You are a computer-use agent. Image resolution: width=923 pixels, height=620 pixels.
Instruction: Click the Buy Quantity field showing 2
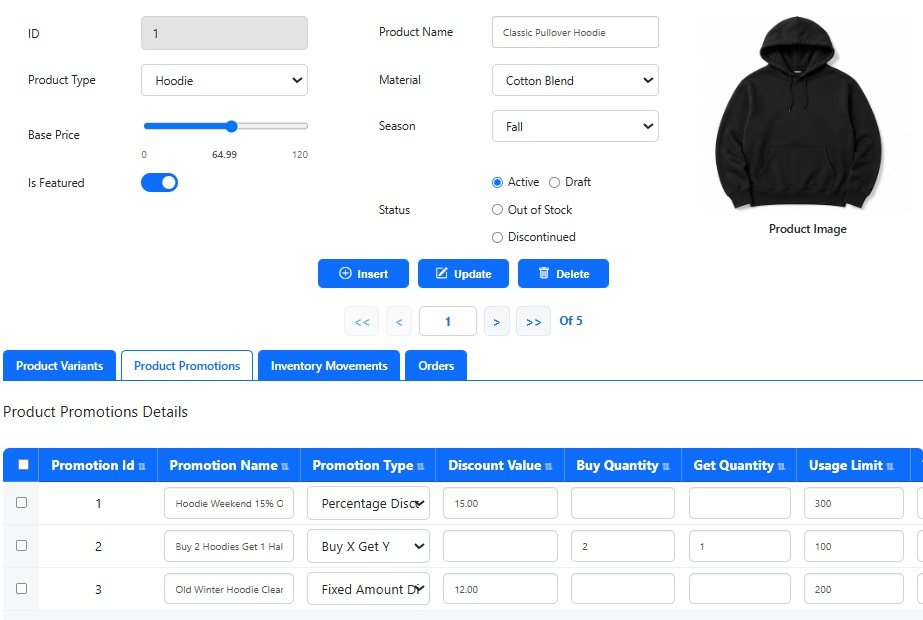[623, 546]
